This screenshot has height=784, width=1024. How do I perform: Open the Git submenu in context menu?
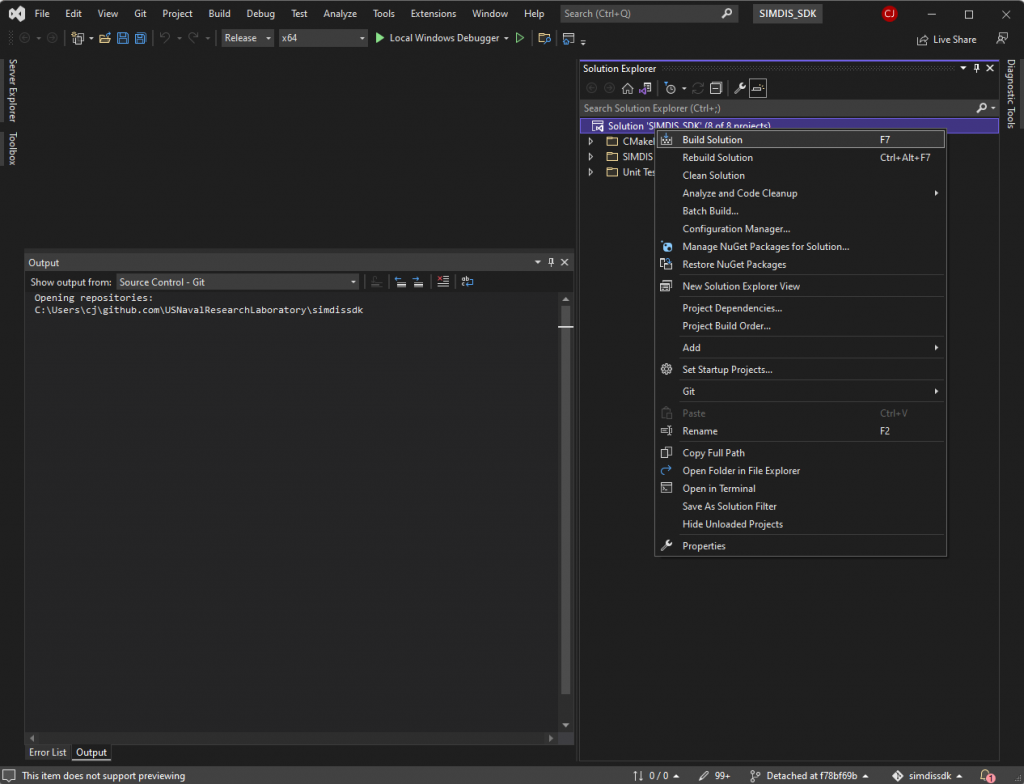801,391
